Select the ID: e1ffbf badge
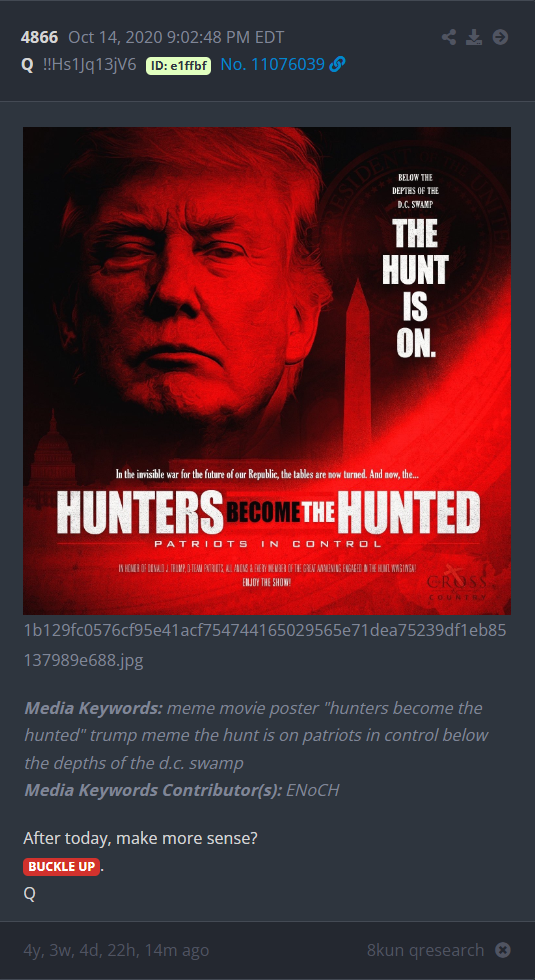This screenshot has height=980, width=535. (178, 65)
